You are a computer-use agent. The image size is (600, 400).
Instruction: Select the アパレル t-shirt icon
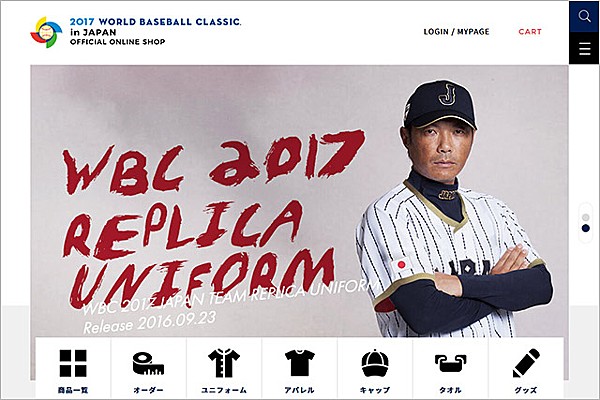click(300, 363)
